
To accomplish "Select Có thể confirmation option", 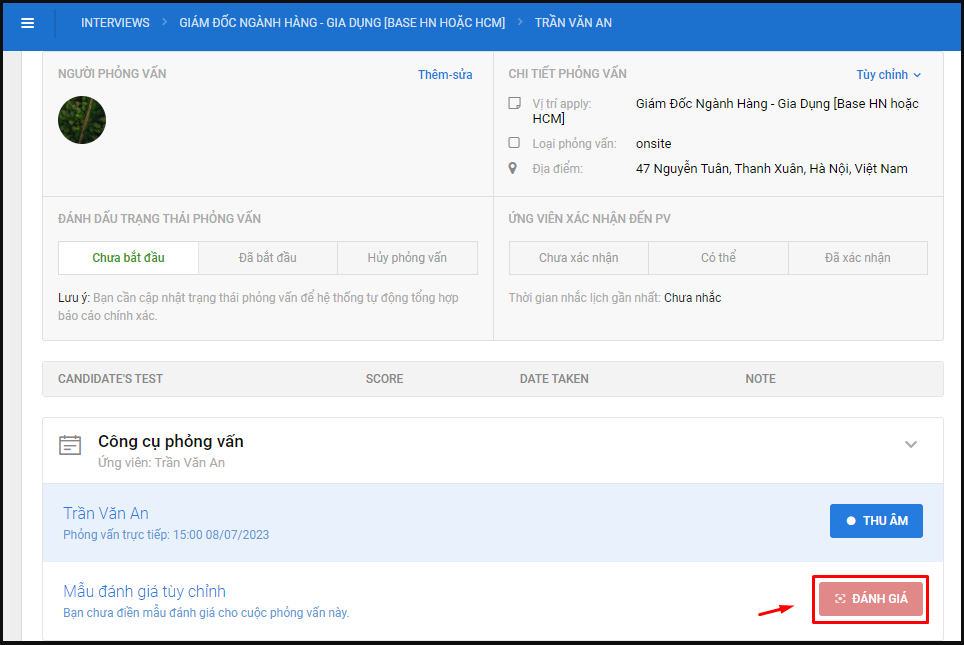I will (x=718, y=258).
